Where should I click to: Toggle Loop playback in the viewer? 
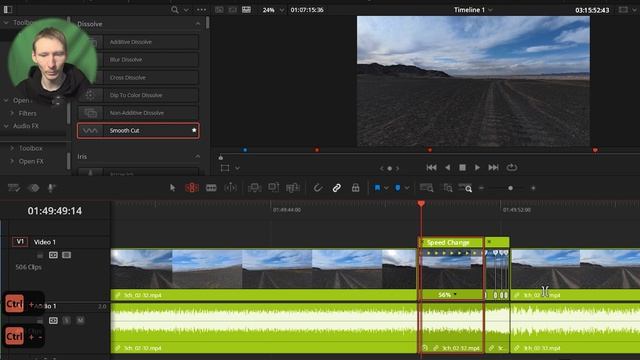point(511,167)
